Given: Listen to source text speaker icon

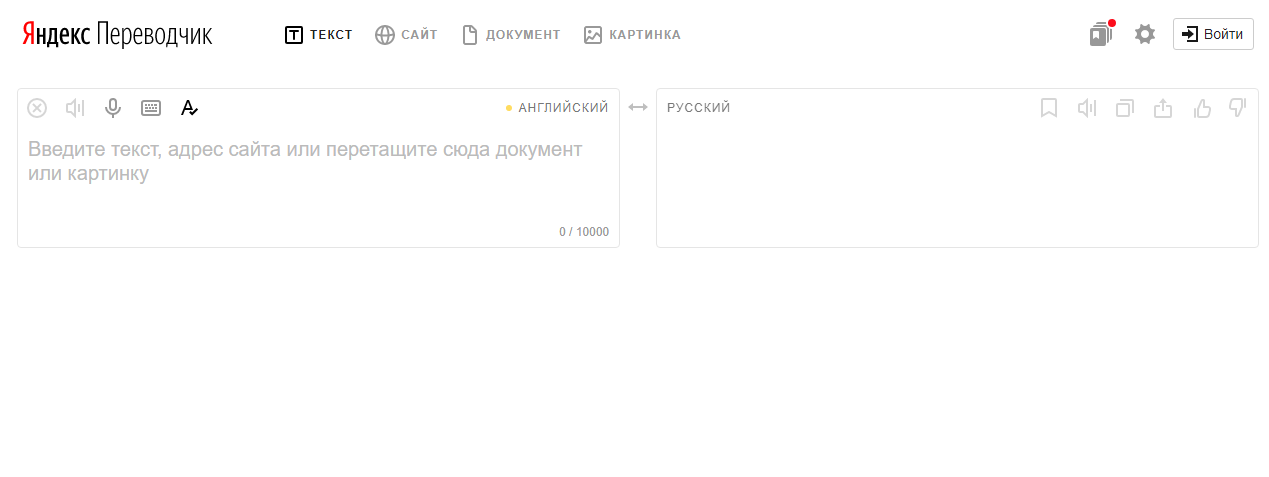Looking at the screenshot, I should 75,108.
